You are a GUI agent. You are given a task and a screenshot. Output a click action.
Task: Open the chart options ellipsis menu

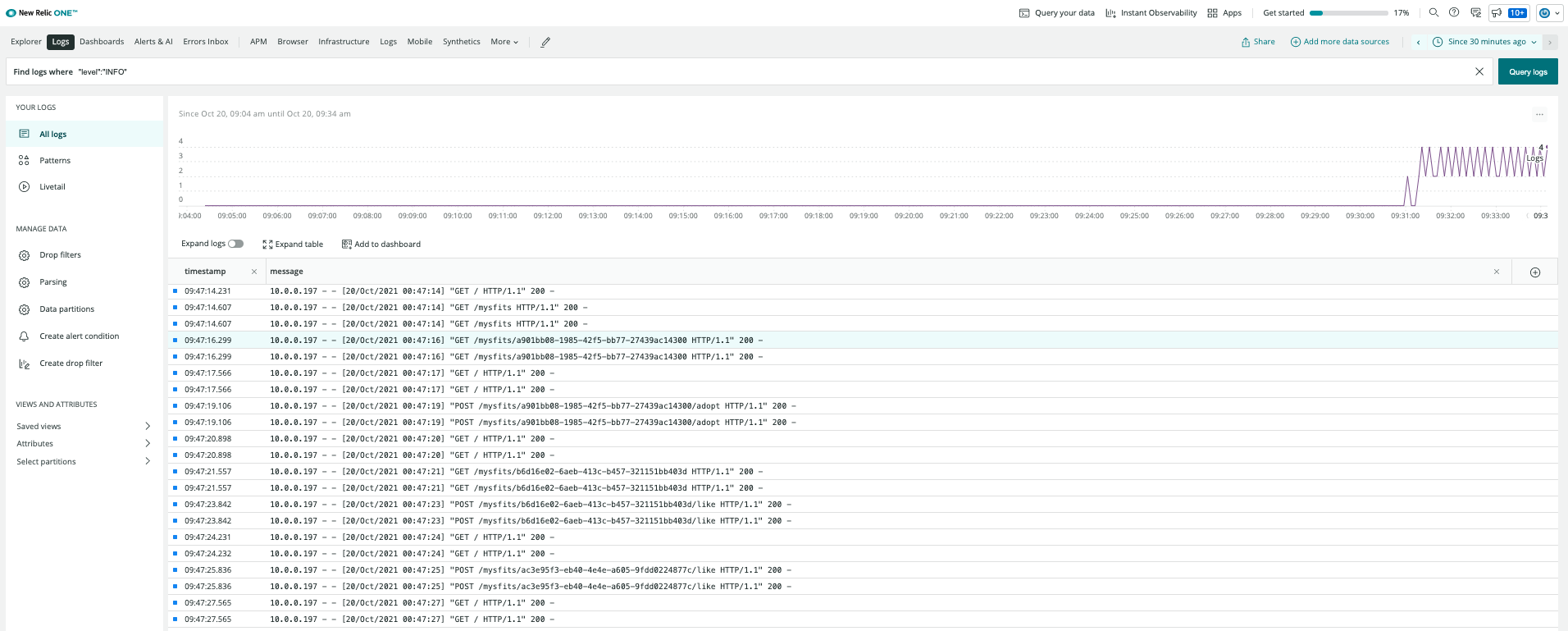tap(1539, 115)
